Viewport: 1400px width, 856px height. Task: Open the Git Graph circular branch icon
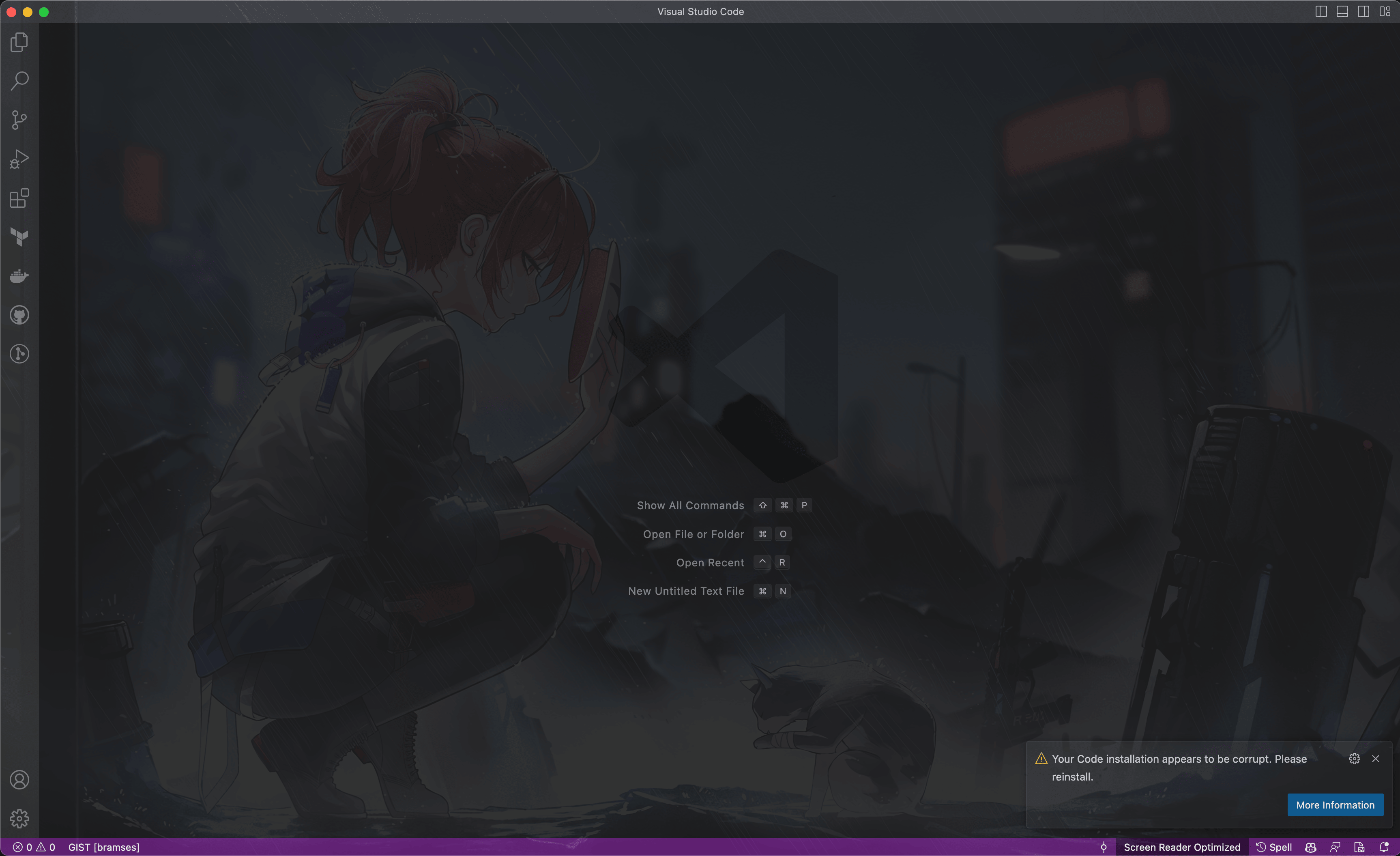click(19, 354)
